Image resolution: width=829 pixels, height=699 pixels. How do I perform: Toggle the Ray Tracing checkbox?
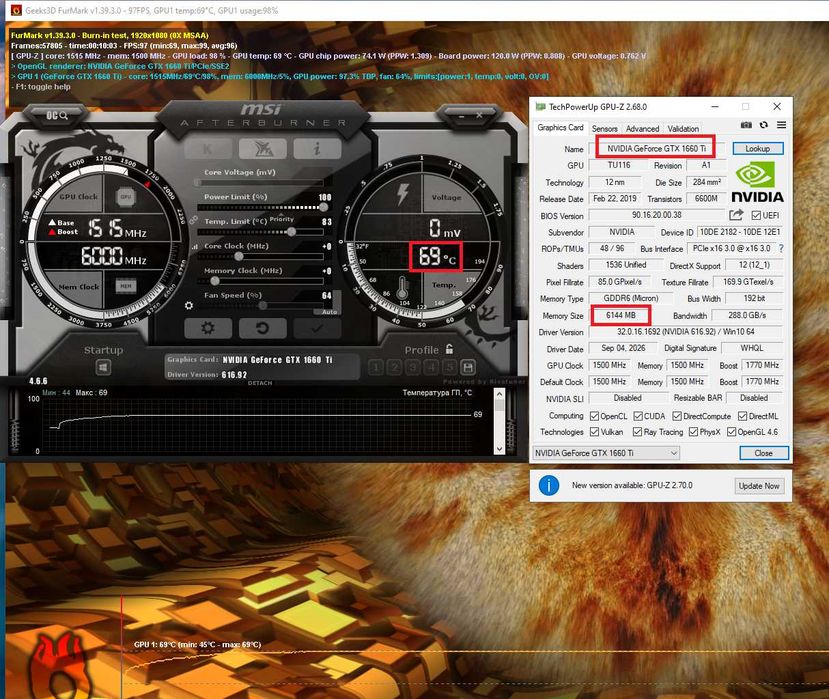(638, 432)
